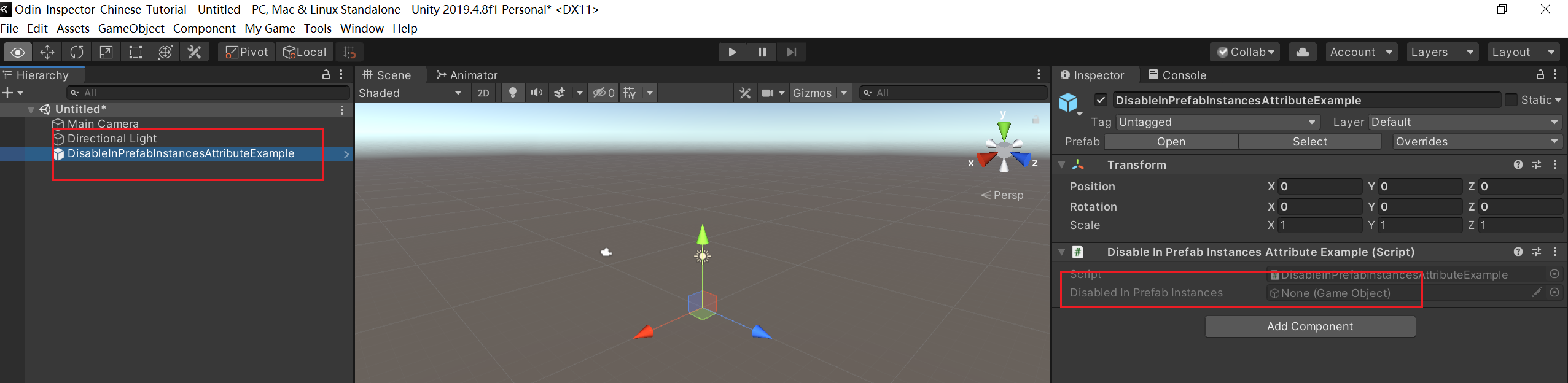
Task: Click the prefab Select button
Action: click(1310, 142)
